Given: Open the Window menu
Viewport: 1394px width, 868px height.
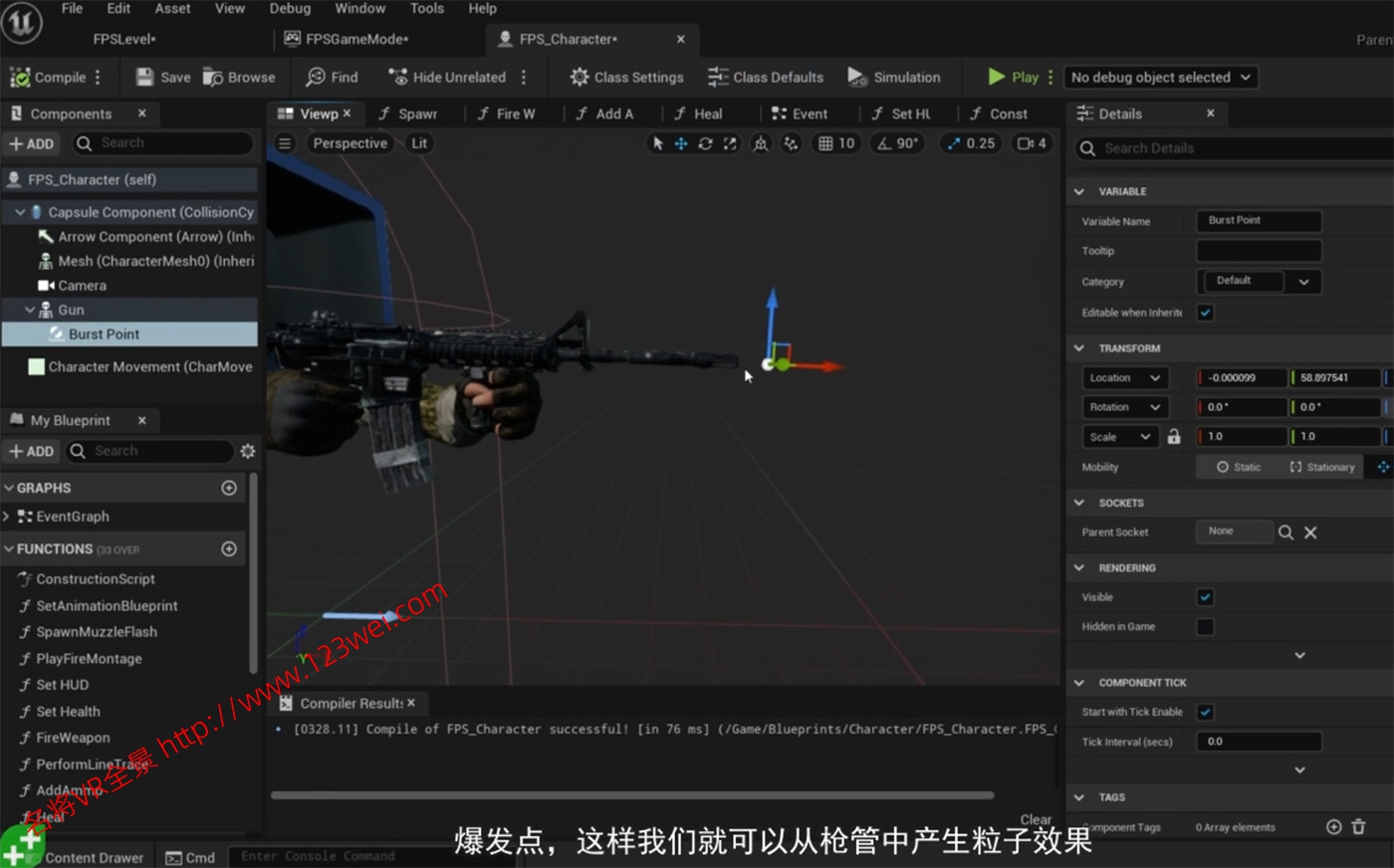Looking at the screenshot, I should (x=360, y=8).
